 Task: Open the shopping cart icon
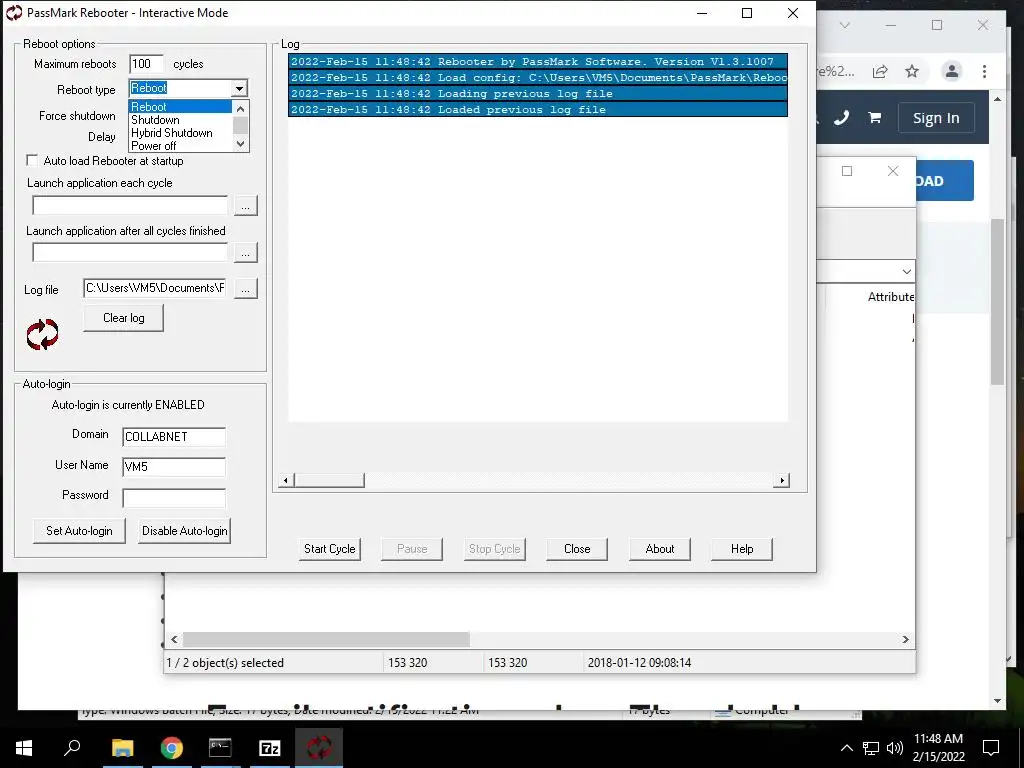point(874,118)
